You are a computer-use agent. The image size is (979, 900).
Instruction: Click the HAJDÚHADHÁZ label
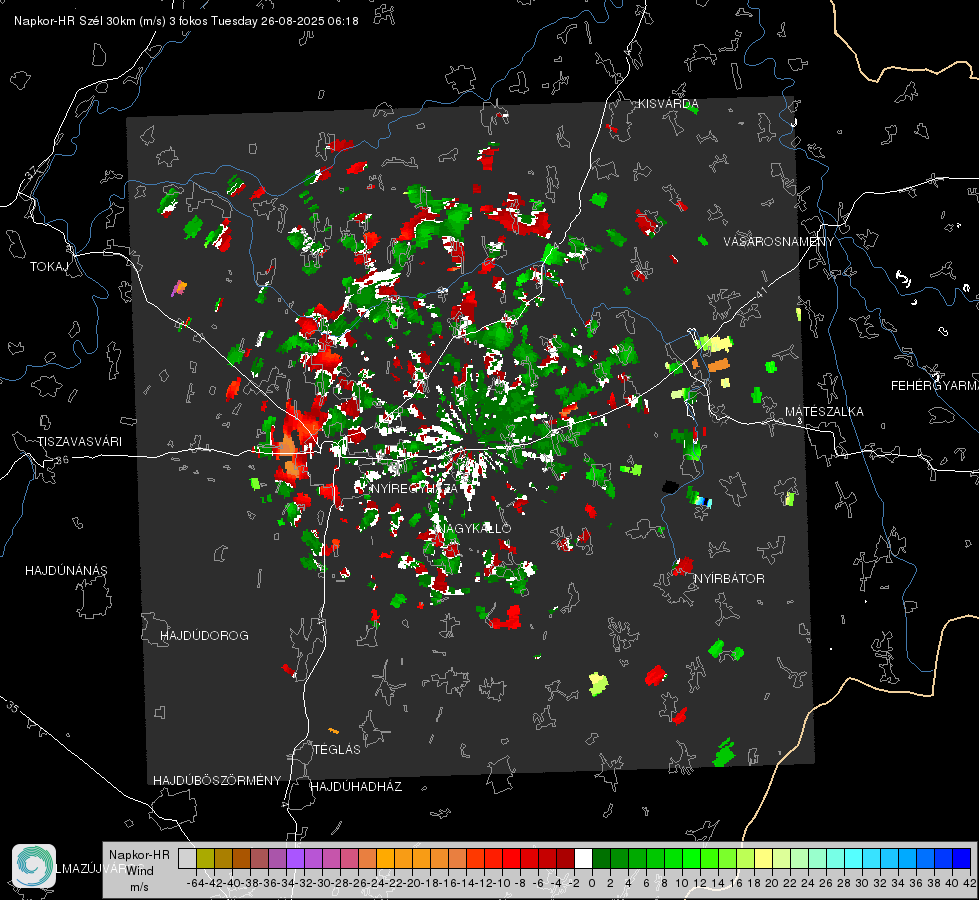coord(356,786)
